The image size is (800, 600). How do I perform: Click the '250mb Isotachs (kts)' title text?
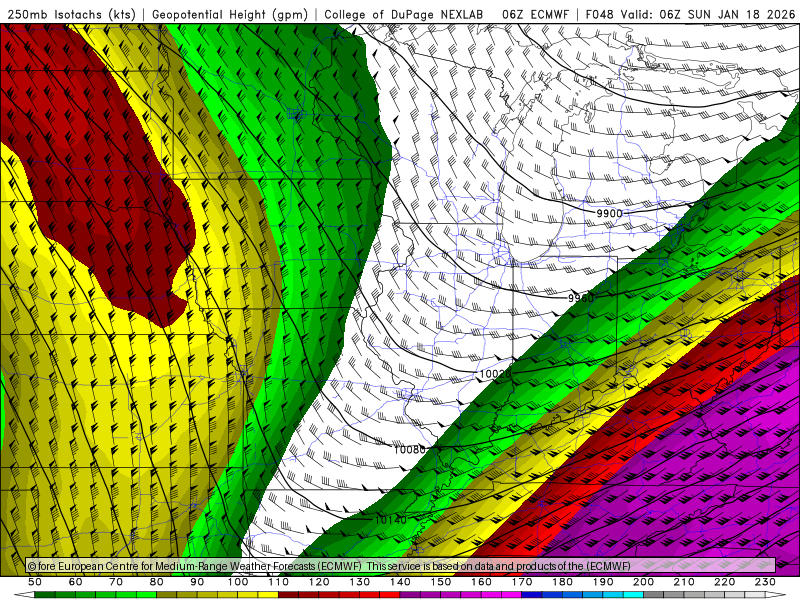pyautogui.click(x=72, y=15)
